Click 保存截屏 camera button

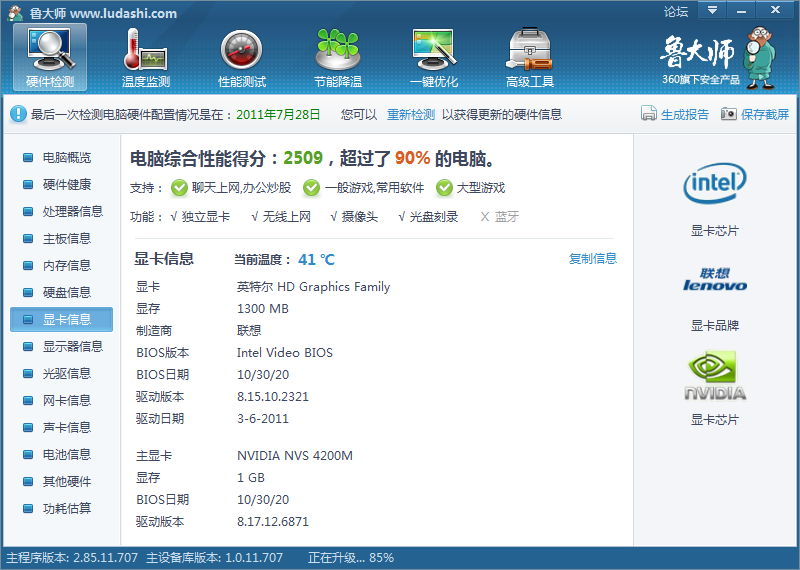pos(755,114)
